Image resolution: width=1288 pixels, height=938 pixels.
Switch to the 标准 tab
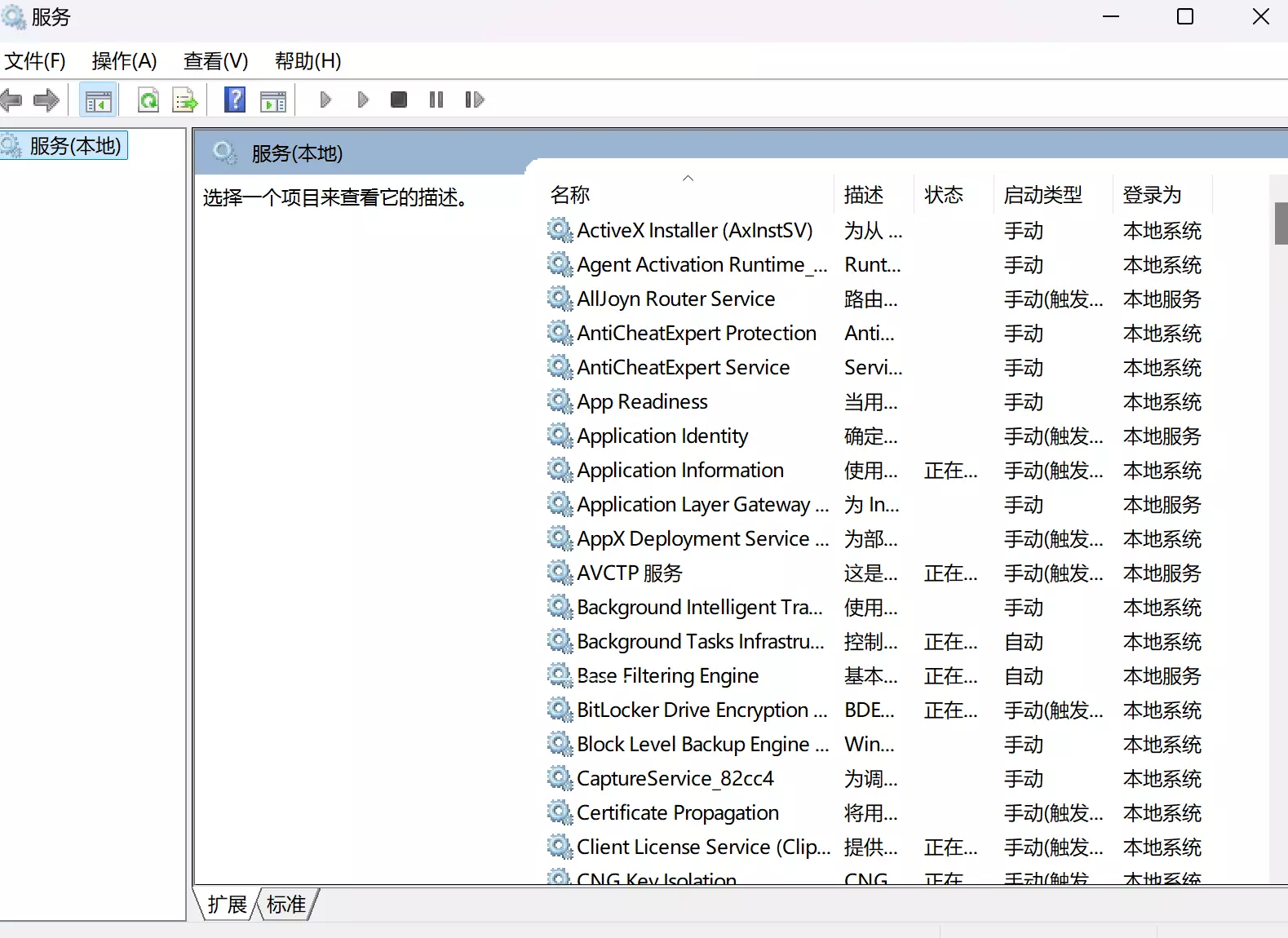(x=286, y=905)
